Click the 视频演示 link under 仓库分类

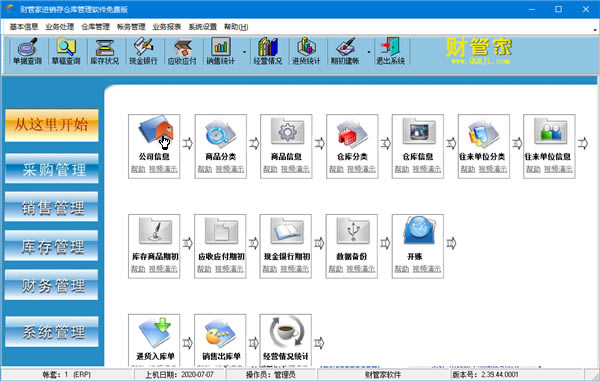(x=361, y=169)
